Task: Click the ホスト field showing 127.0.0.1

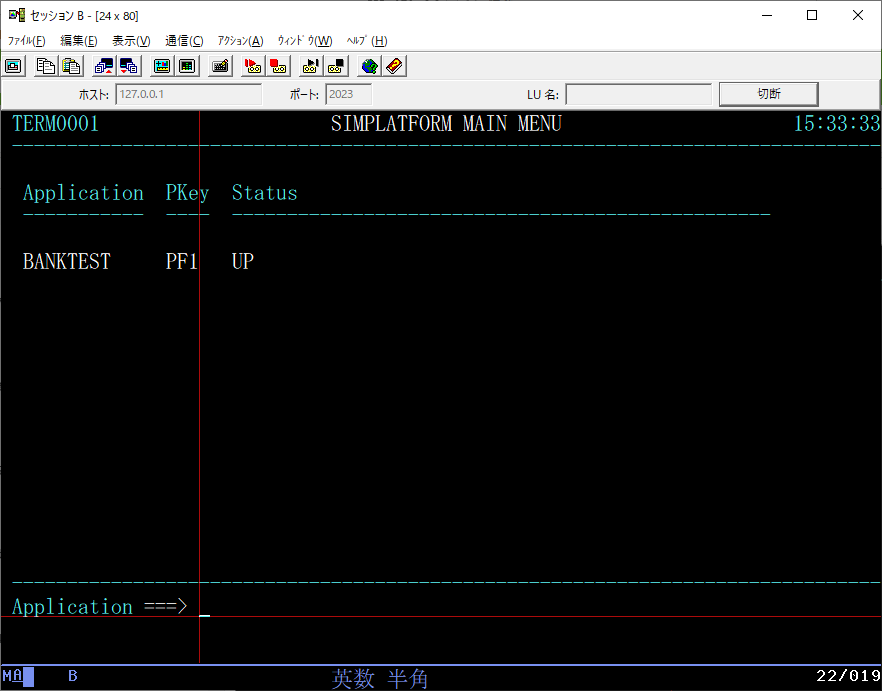Action: [188, 94]
